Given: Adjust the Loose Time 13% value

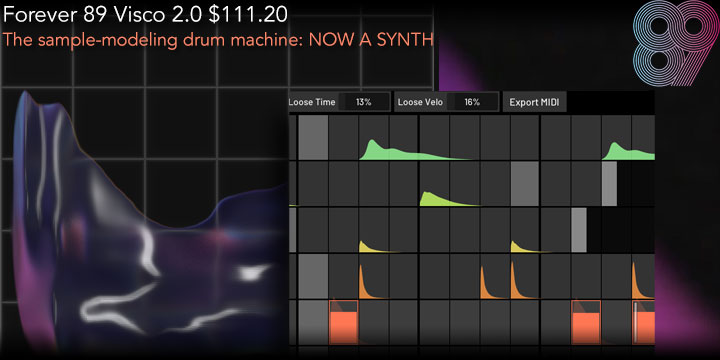Looking at the screenshot, I should [364, 102].
